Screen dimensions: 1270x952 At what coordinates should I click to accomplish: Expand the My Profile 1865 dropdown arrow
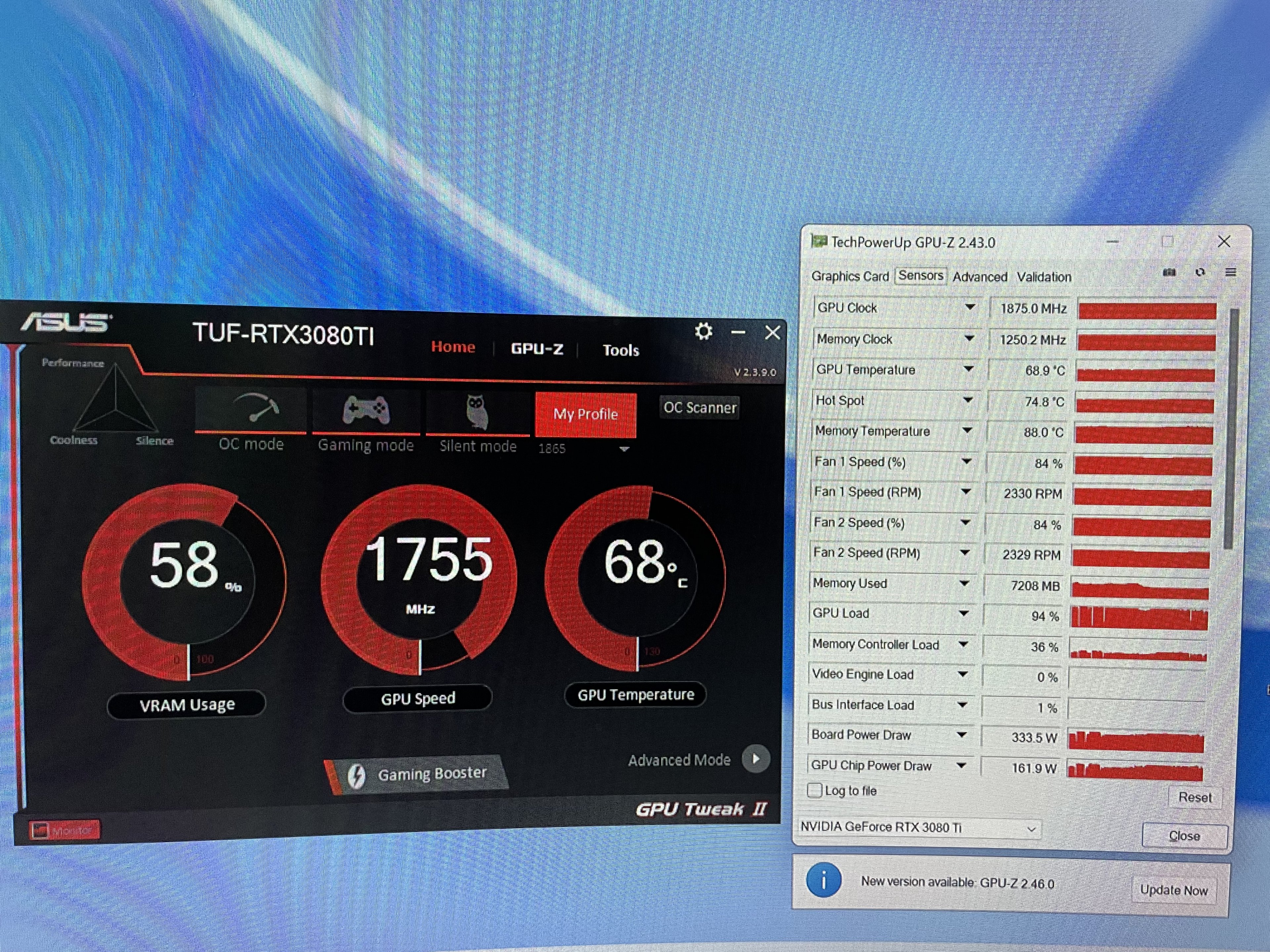click(x=625, y=449)
